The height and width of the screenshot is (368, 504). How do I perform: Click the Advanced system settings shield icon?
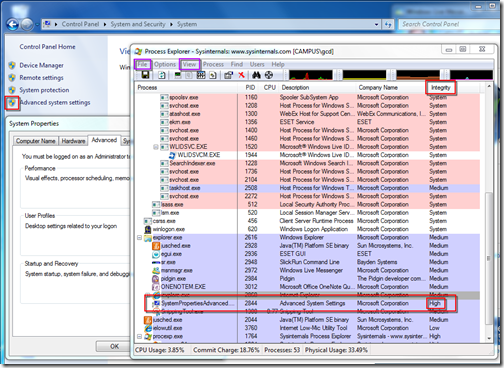12,103
